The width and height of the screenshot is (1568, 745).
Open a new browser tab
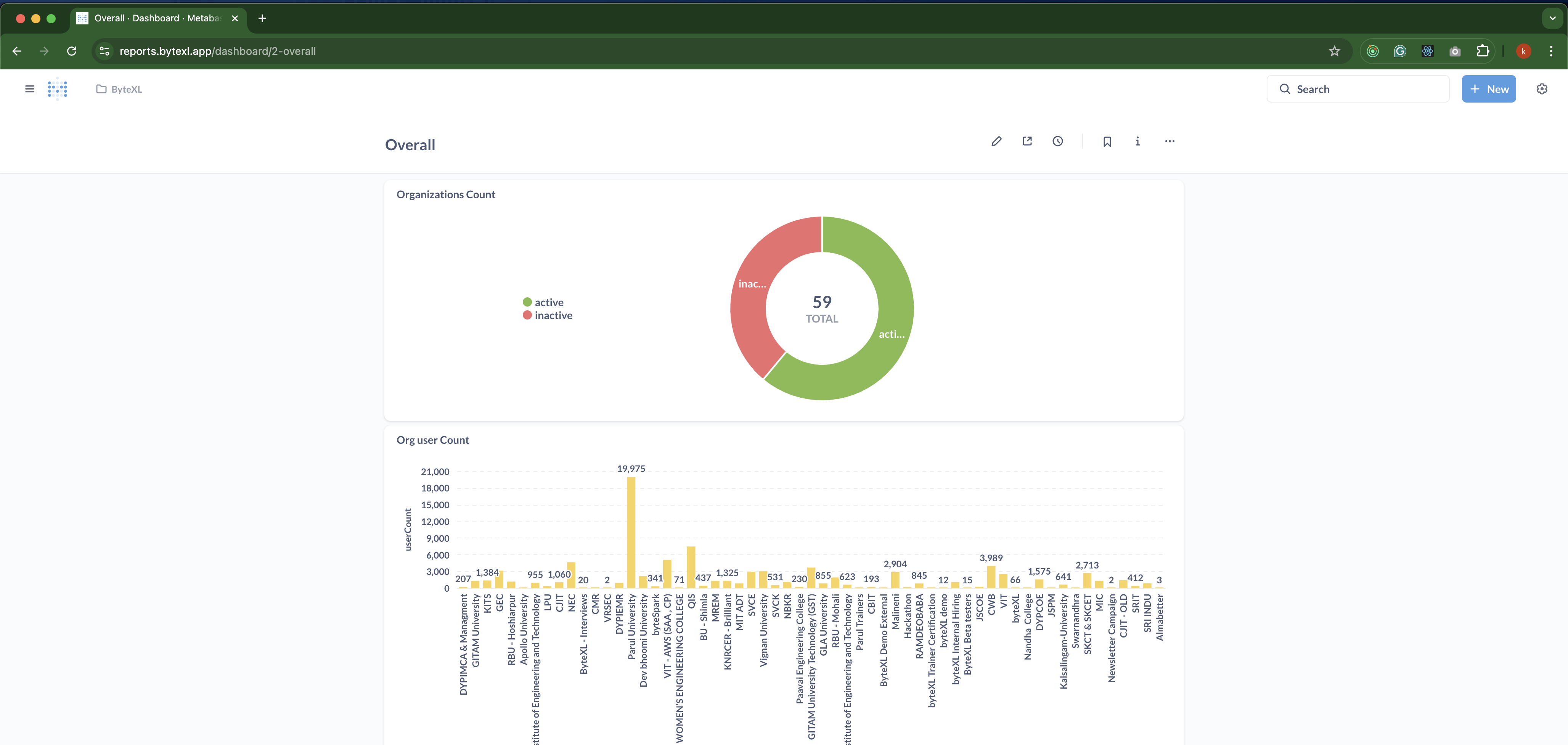coord(262,18)
